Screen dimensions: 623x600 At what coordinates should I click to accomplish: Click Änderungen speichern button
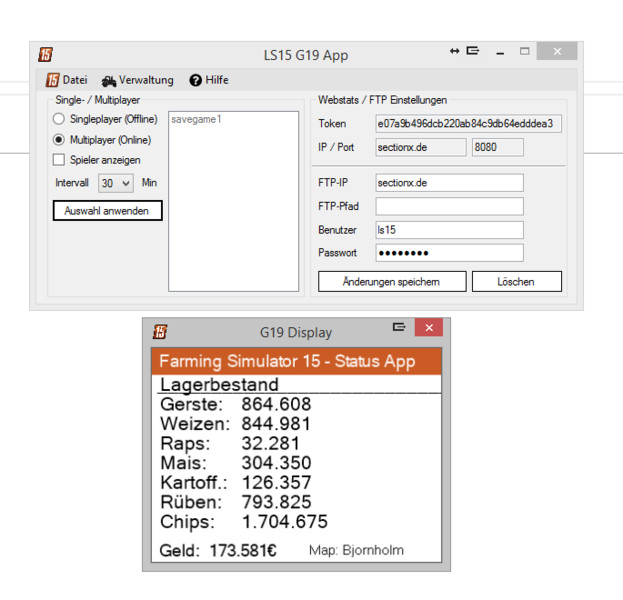click(392, 282)
